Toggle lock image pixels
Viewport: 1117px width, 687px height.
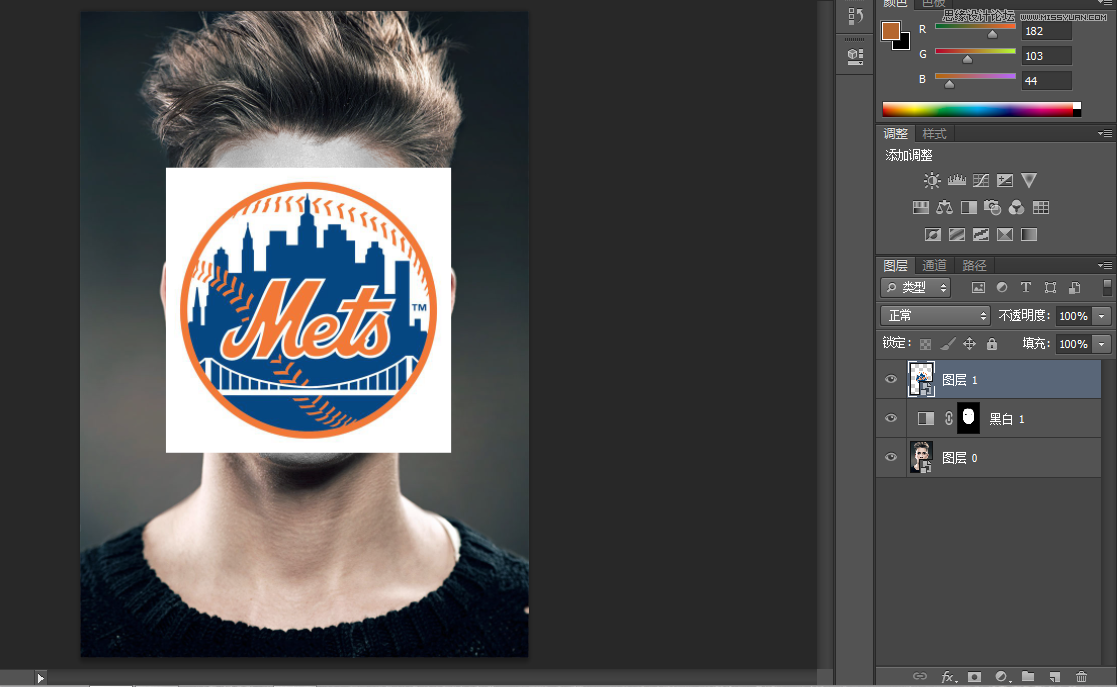[947, 344]
